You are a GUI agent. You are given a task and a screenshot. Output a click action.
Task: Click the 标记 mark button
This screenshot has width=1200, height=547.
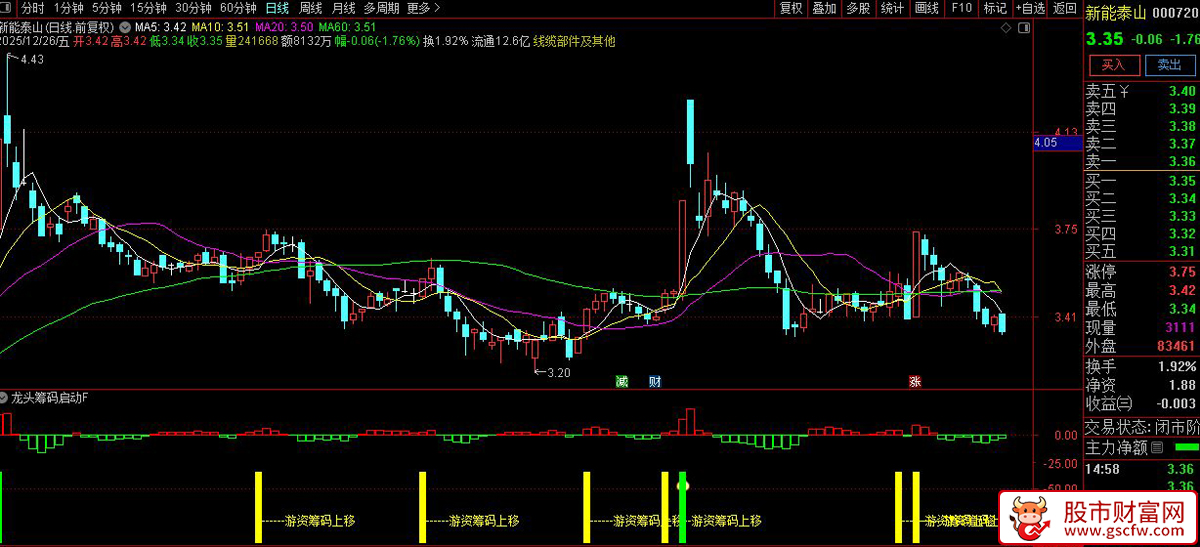(x=995, y=8)
